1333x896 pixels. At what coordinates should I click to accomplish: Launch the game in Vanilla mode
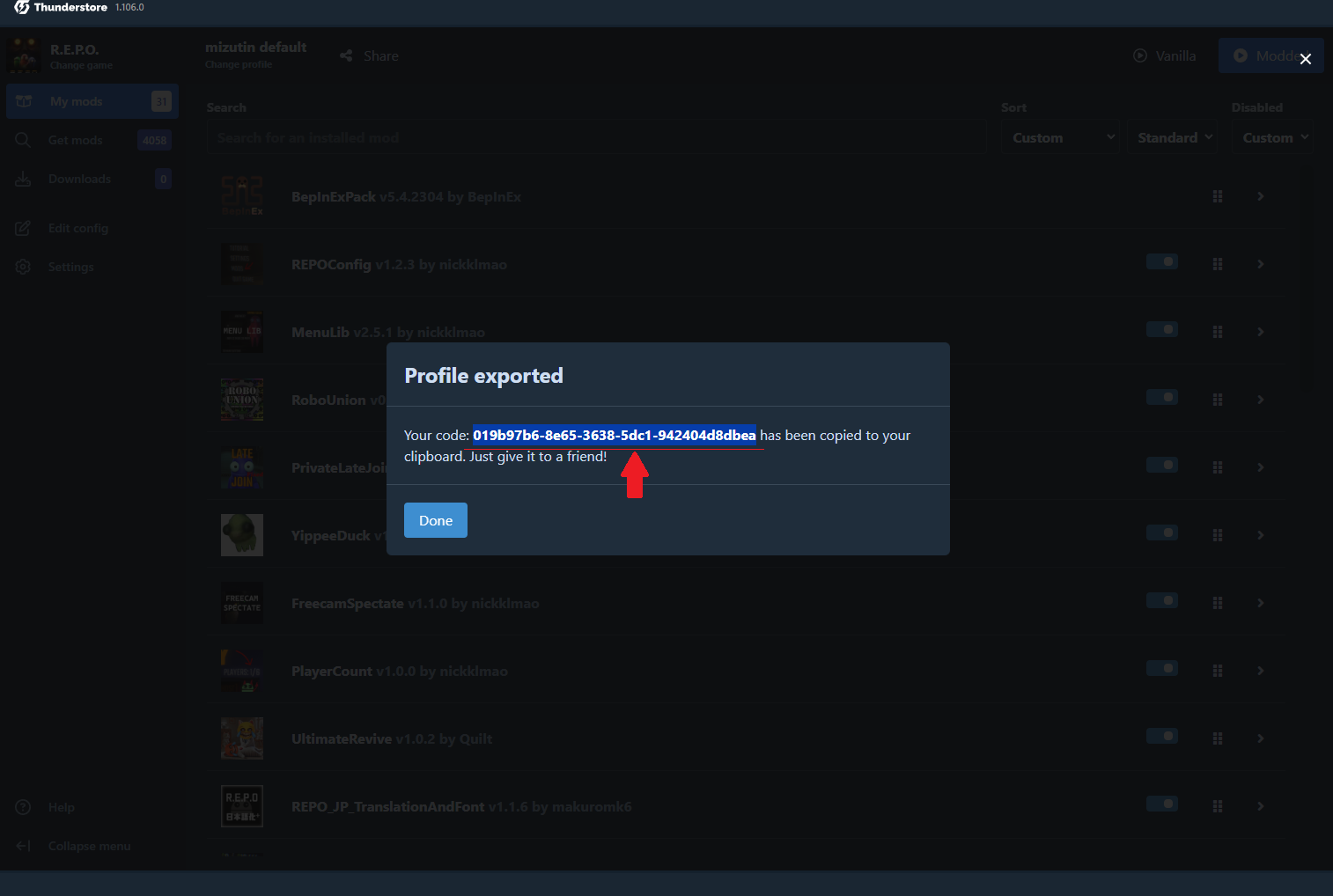[1164, 55]
